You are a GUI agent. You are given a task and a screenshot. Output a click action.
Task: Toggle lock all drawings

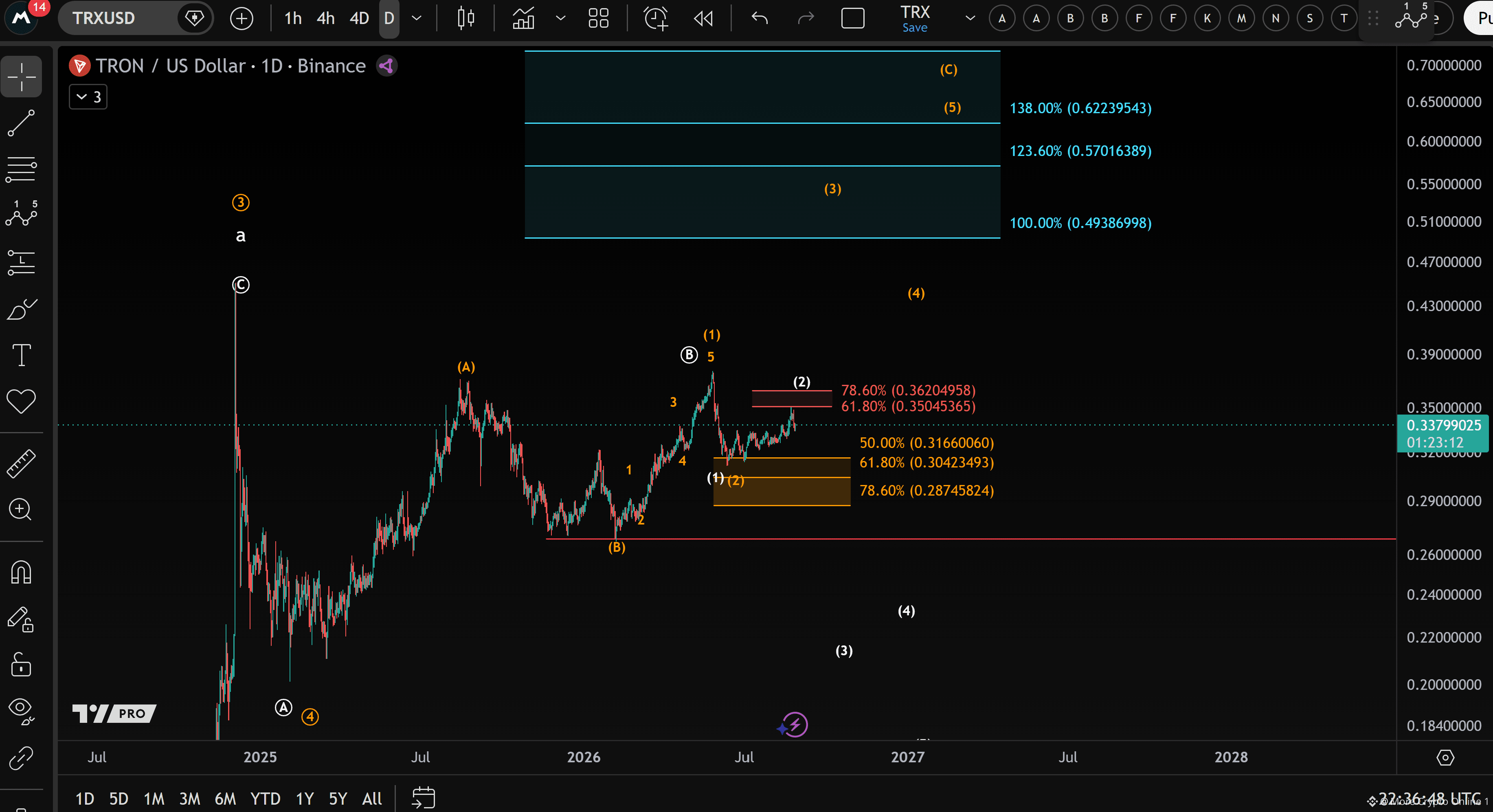click(22, 664)
